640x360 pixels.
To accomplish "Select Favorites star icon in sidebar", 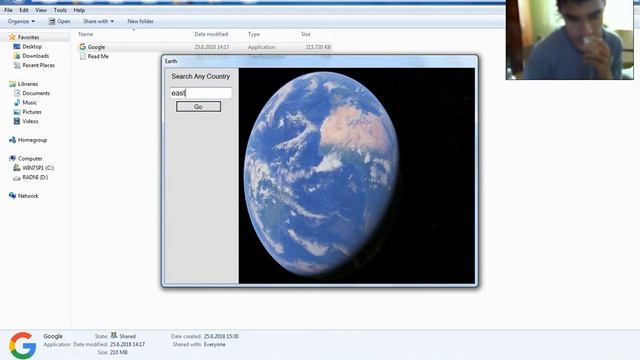I will (x=12, y=37).
